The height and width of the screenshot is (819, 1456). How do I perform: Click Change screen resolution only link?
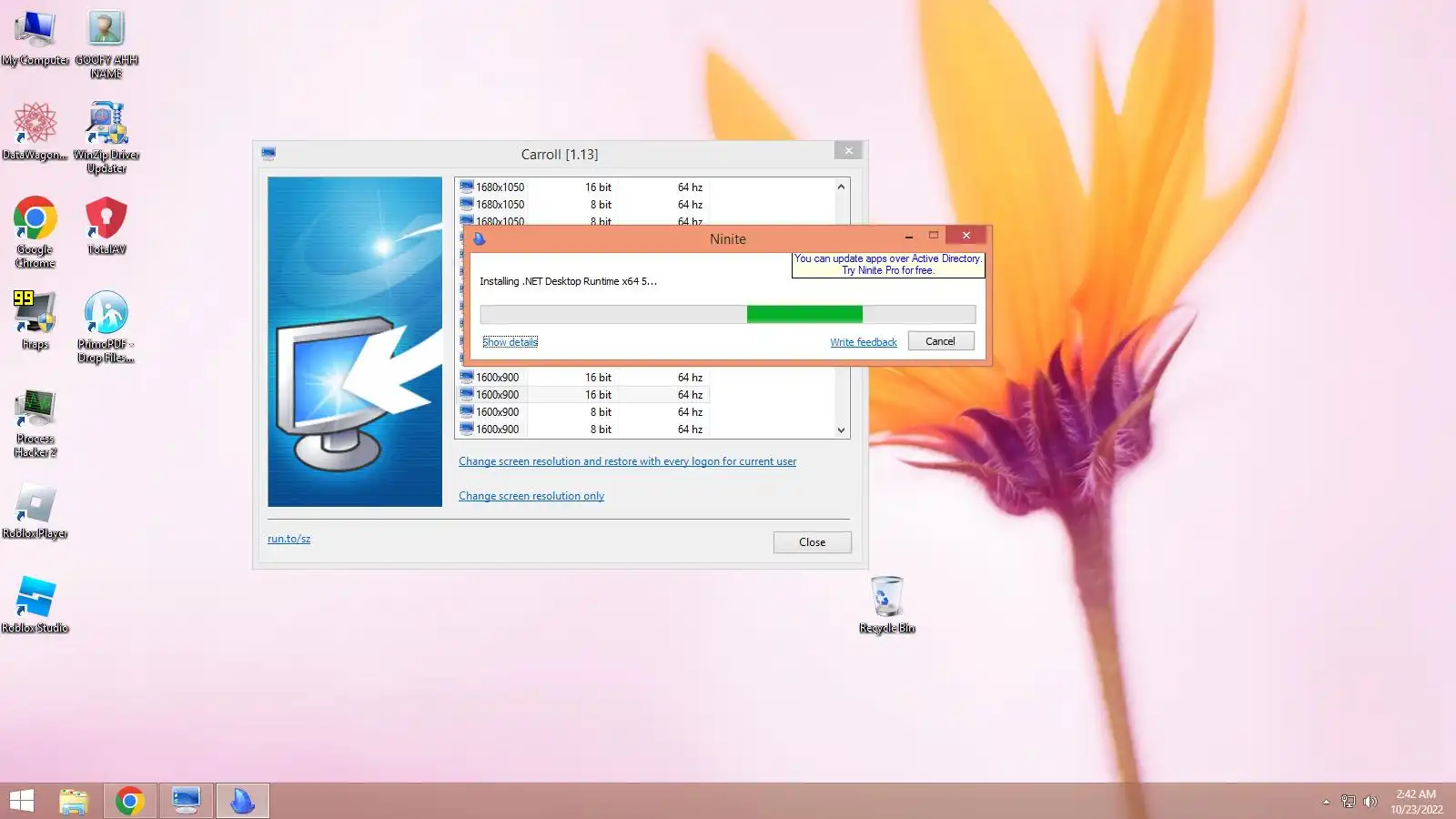531,496
